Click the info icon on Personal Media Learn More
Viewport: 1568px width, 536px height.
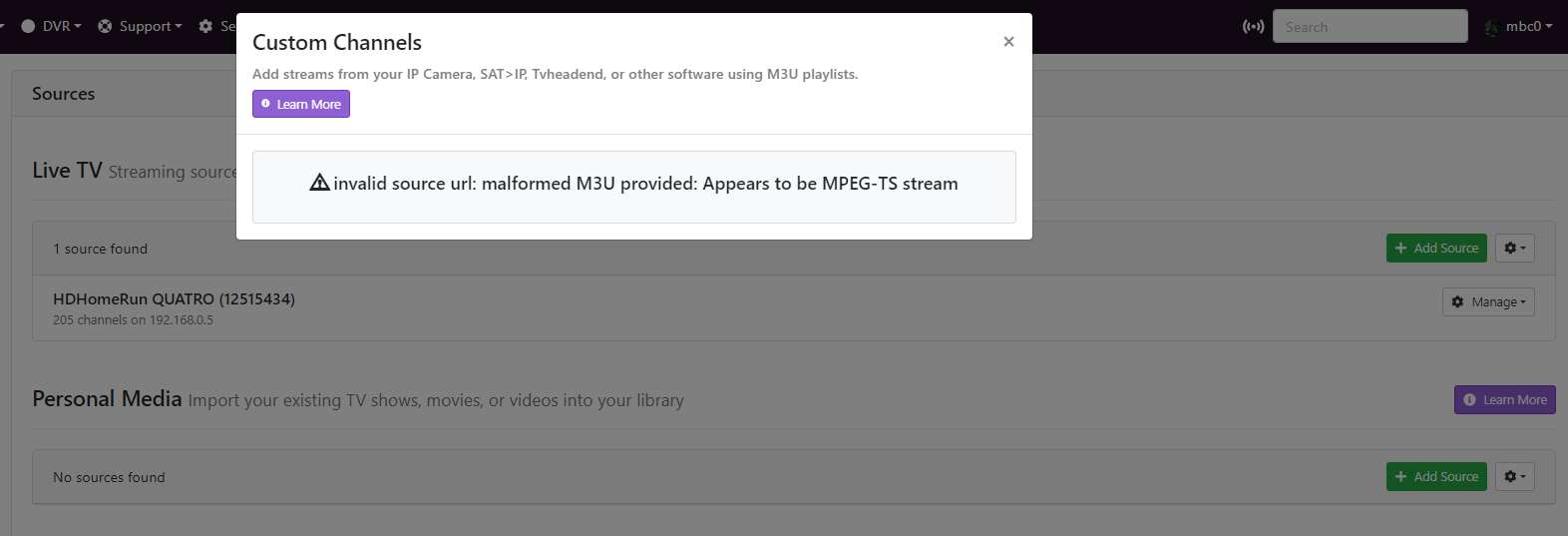(1469, 400)
